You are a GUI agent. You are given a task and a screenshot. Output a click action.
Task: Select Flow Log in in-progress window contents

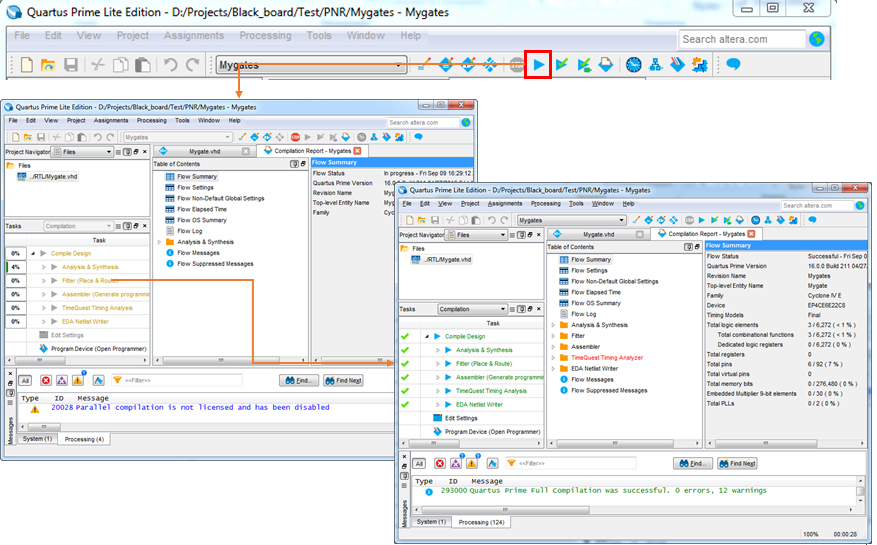[190, 231]
